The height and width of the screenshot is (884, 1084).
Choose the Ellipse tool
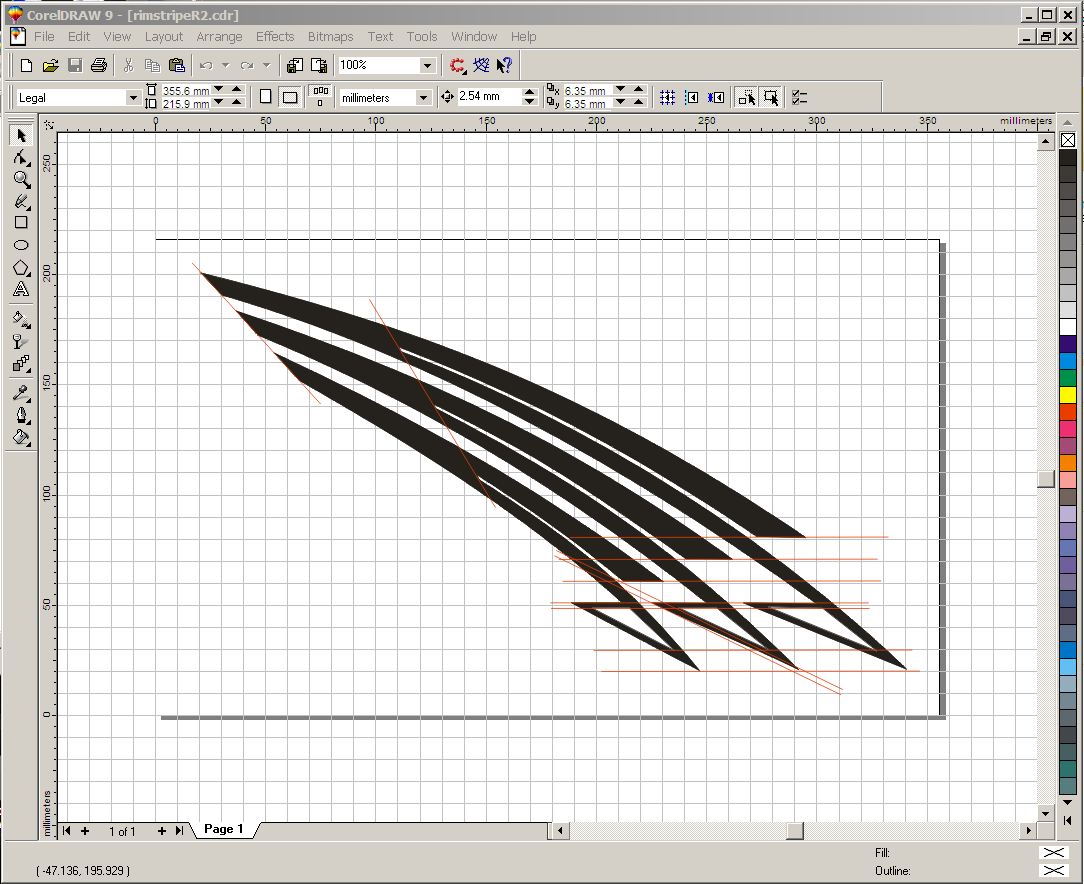pos(21,245)
